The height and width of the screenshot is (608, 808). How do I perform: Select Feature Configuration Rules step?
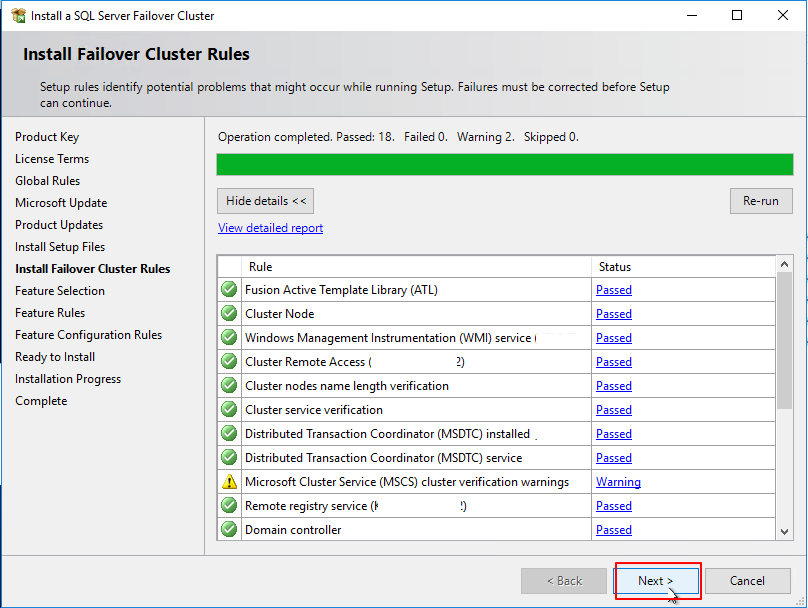(88, 335)
